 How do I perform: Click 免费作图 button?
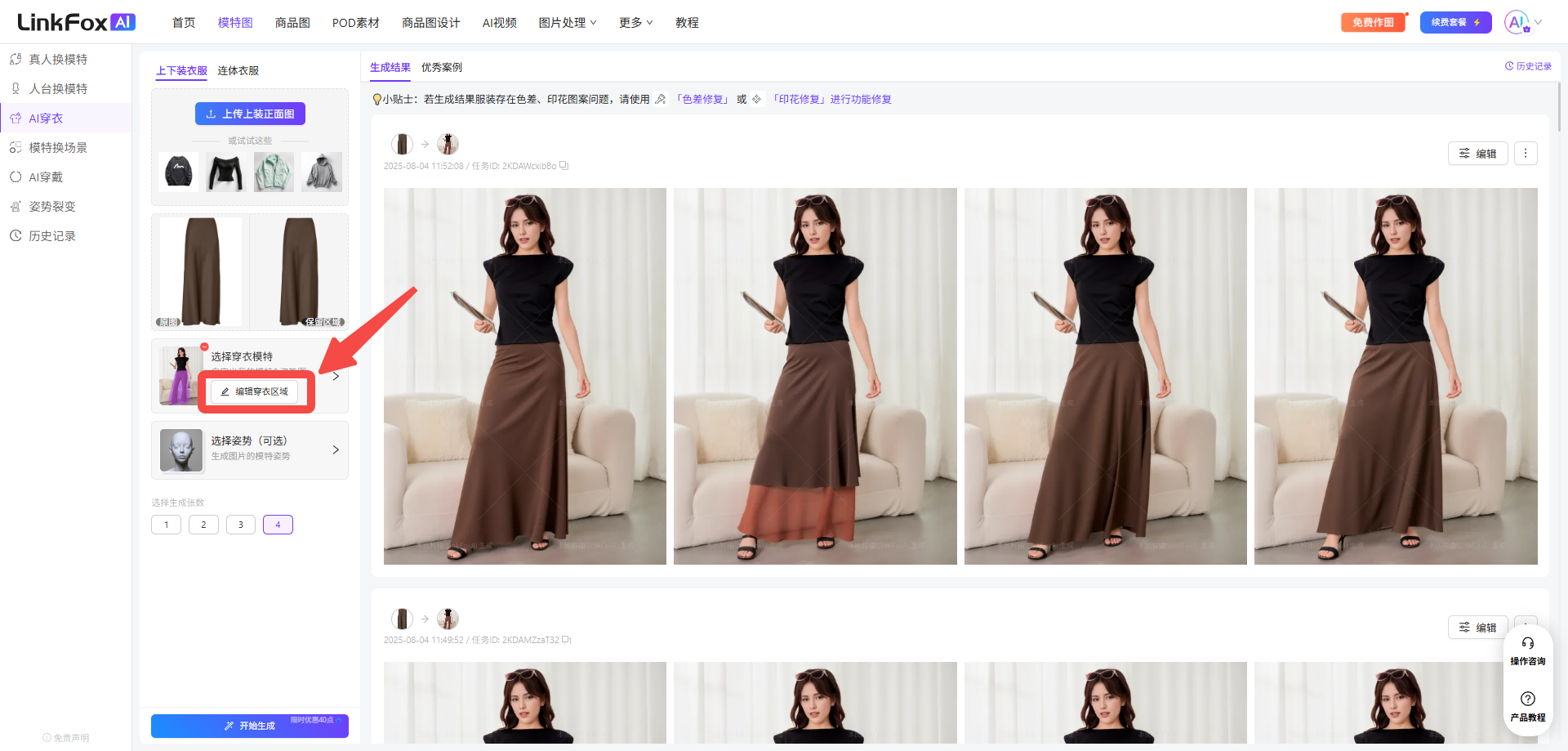[x=1373, y=23]
